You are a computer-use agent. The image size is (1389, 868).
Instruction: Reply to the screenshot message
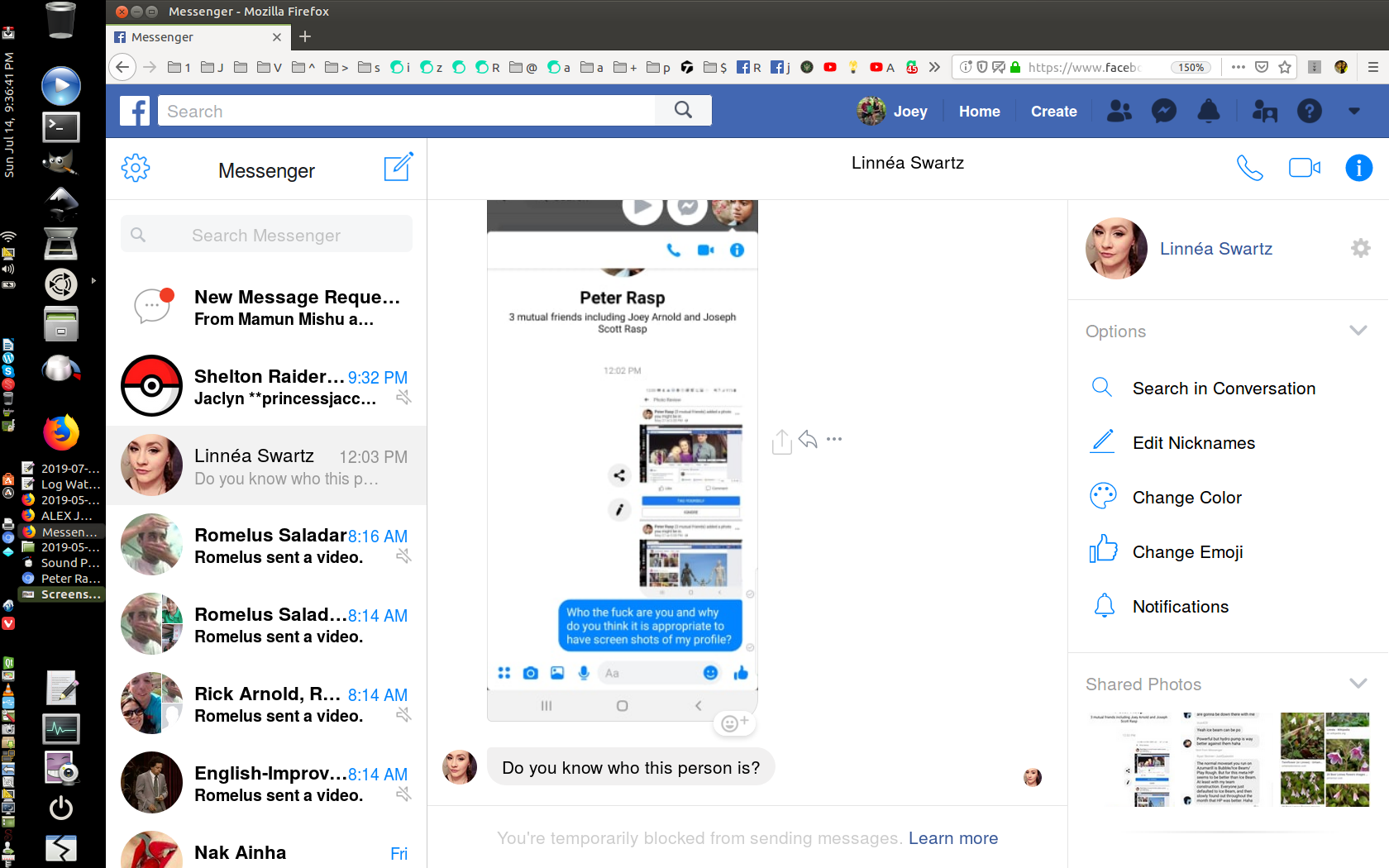point(808,440)
